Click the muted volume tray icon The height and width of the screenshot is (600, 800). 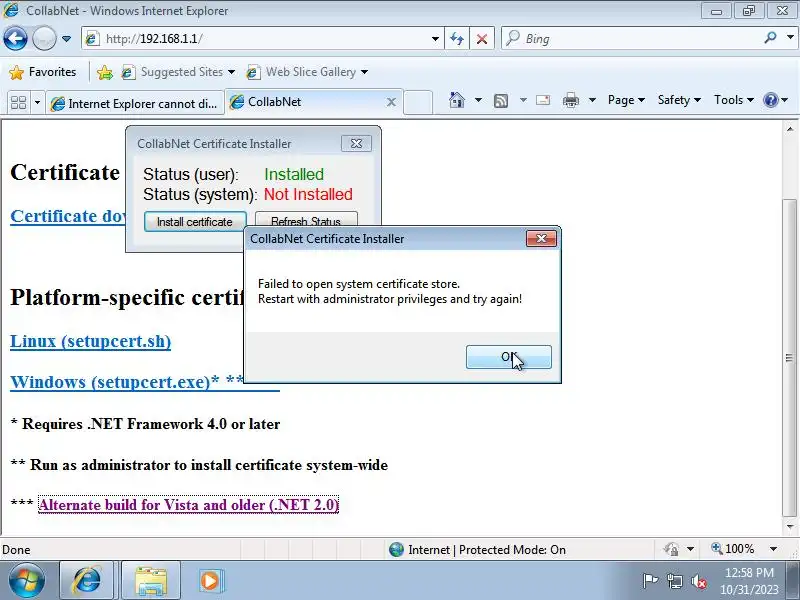[698, 581]
